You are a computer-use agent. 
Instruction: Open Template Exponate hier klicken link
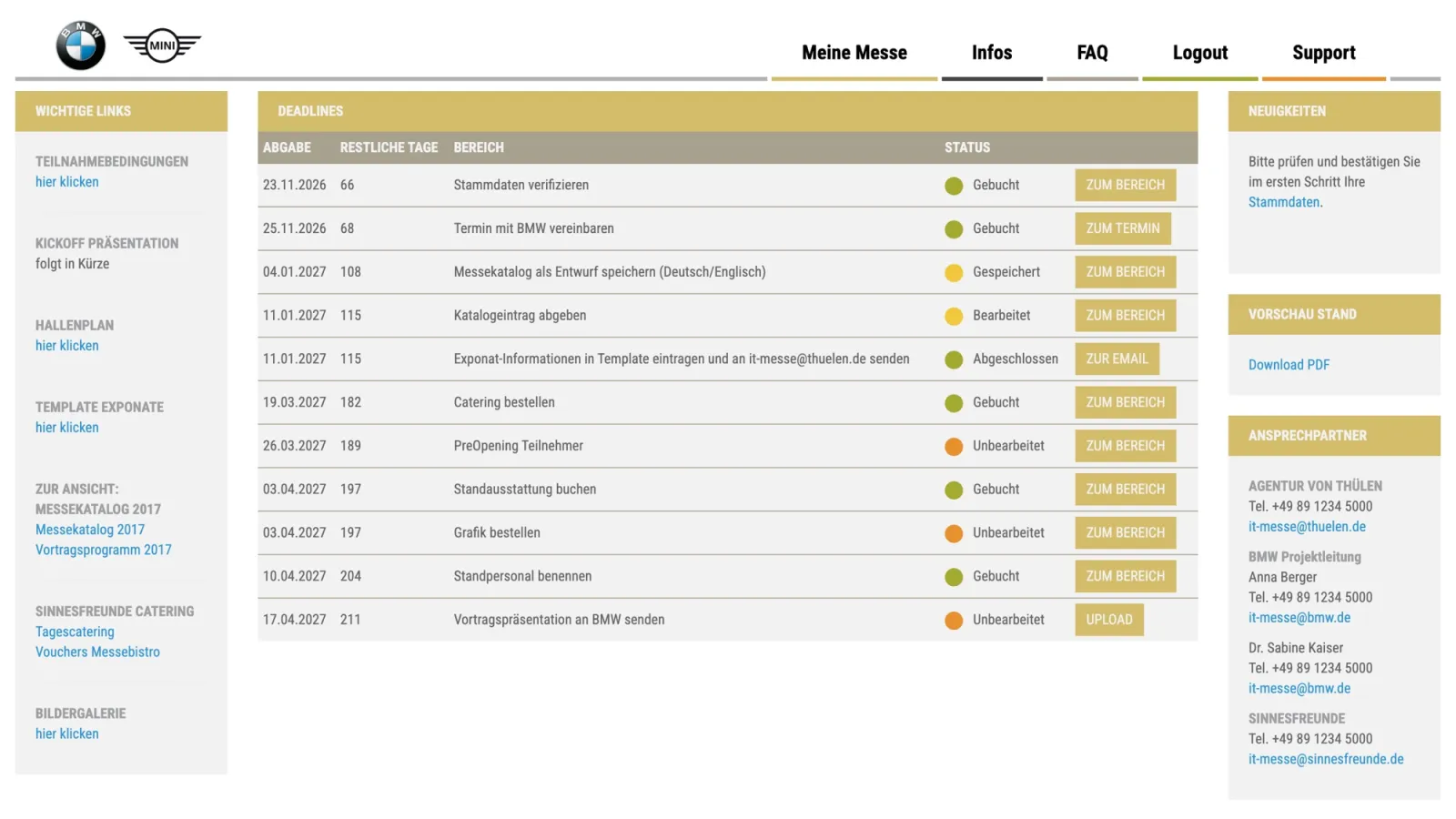coord(66,428)
